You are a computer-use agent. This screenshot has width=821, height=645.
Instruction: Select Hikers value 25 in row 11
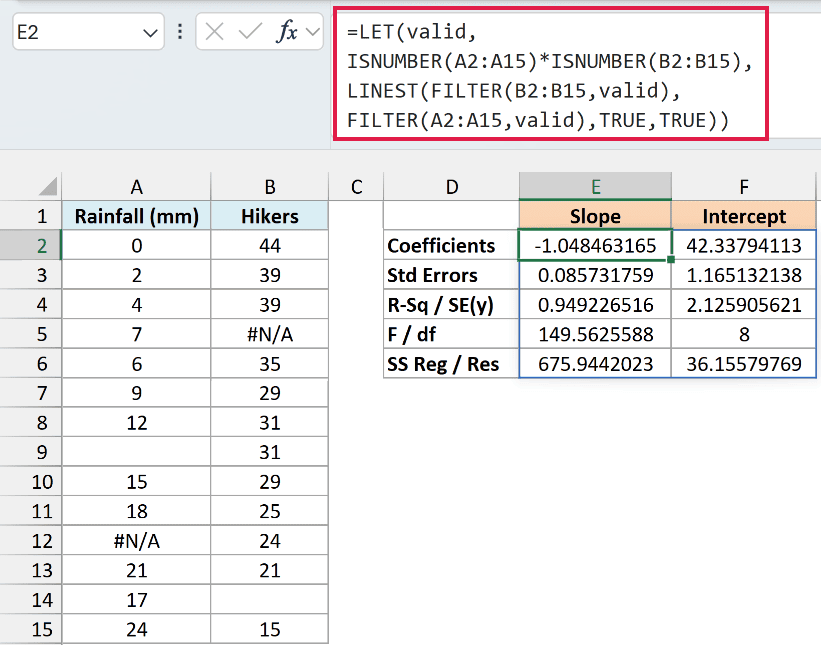(270, 511)
